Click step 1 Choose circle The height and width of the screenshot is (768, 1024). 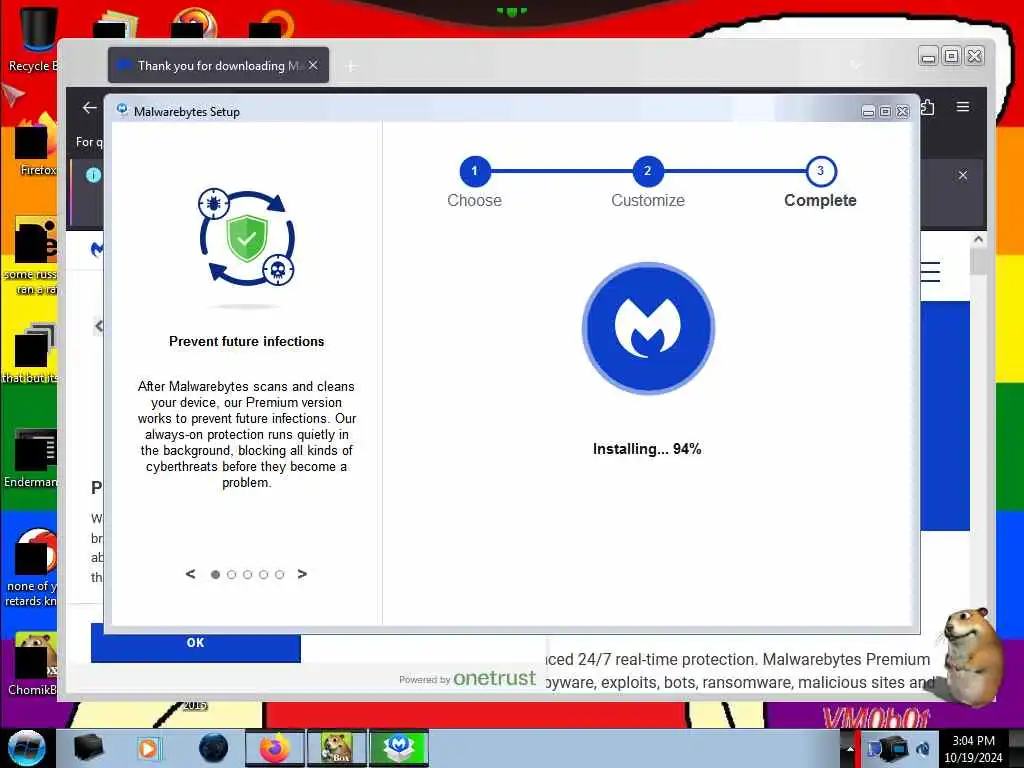tap(475, 171)
